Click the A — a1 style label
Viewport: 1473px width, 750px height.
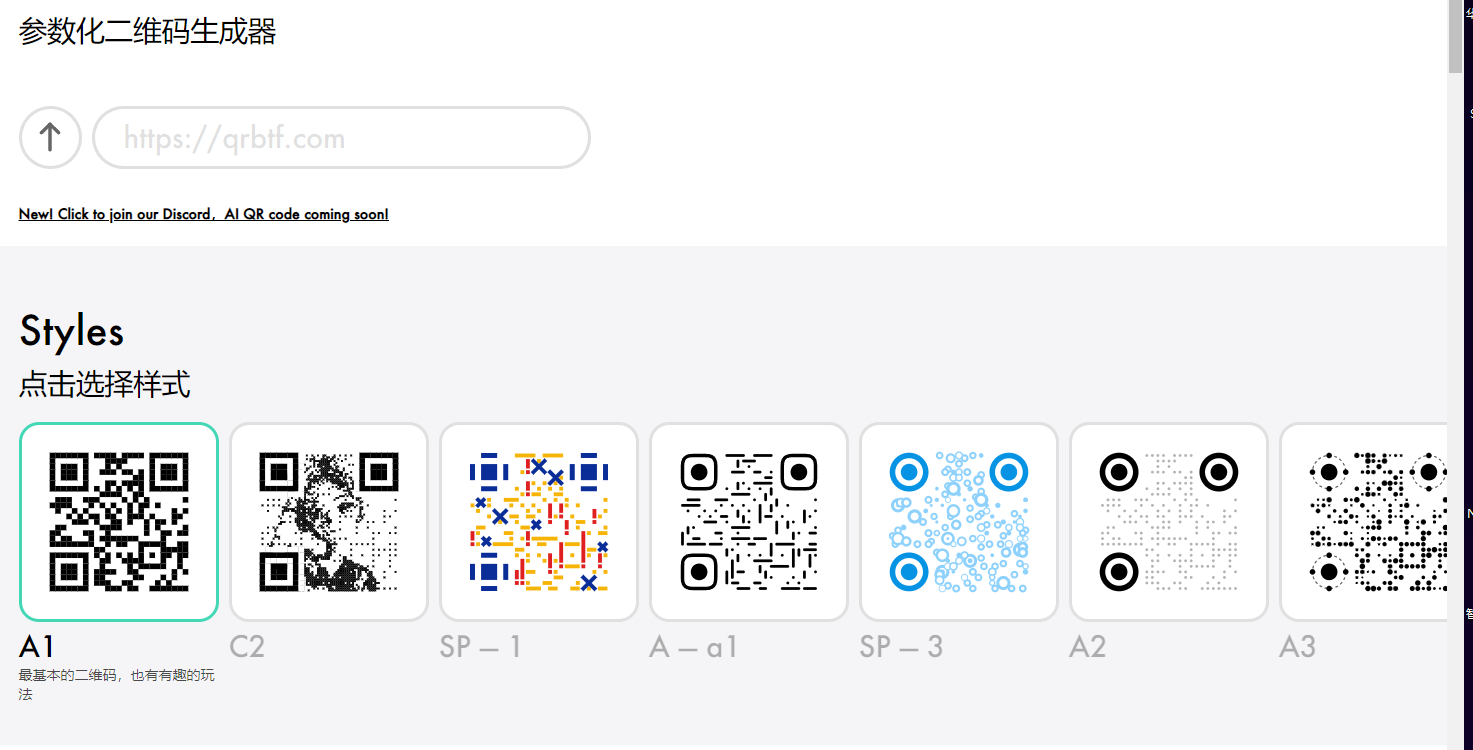(x=693, y=647)
